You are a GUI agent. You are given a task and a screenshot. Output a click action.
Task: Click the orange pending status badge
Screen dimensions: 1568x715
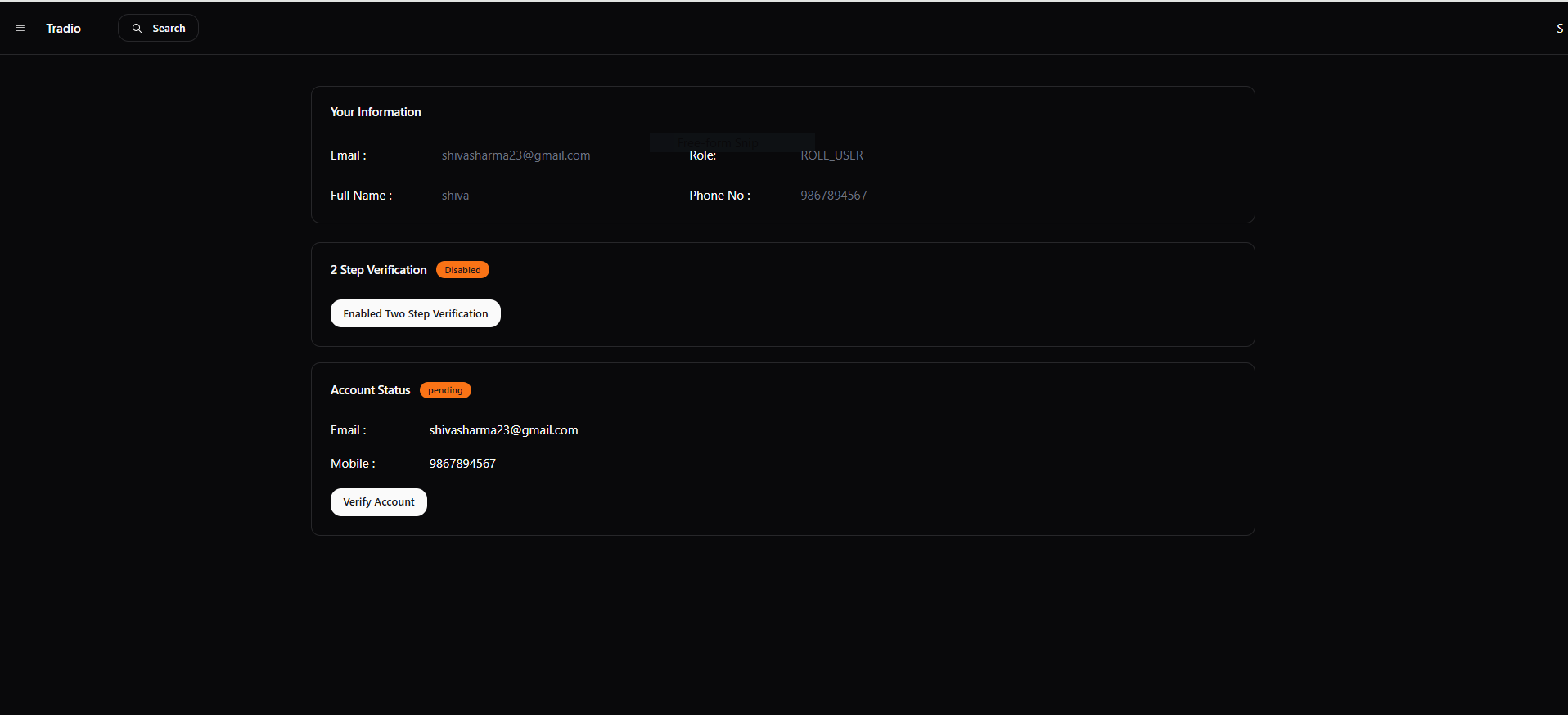coord(445,390)
